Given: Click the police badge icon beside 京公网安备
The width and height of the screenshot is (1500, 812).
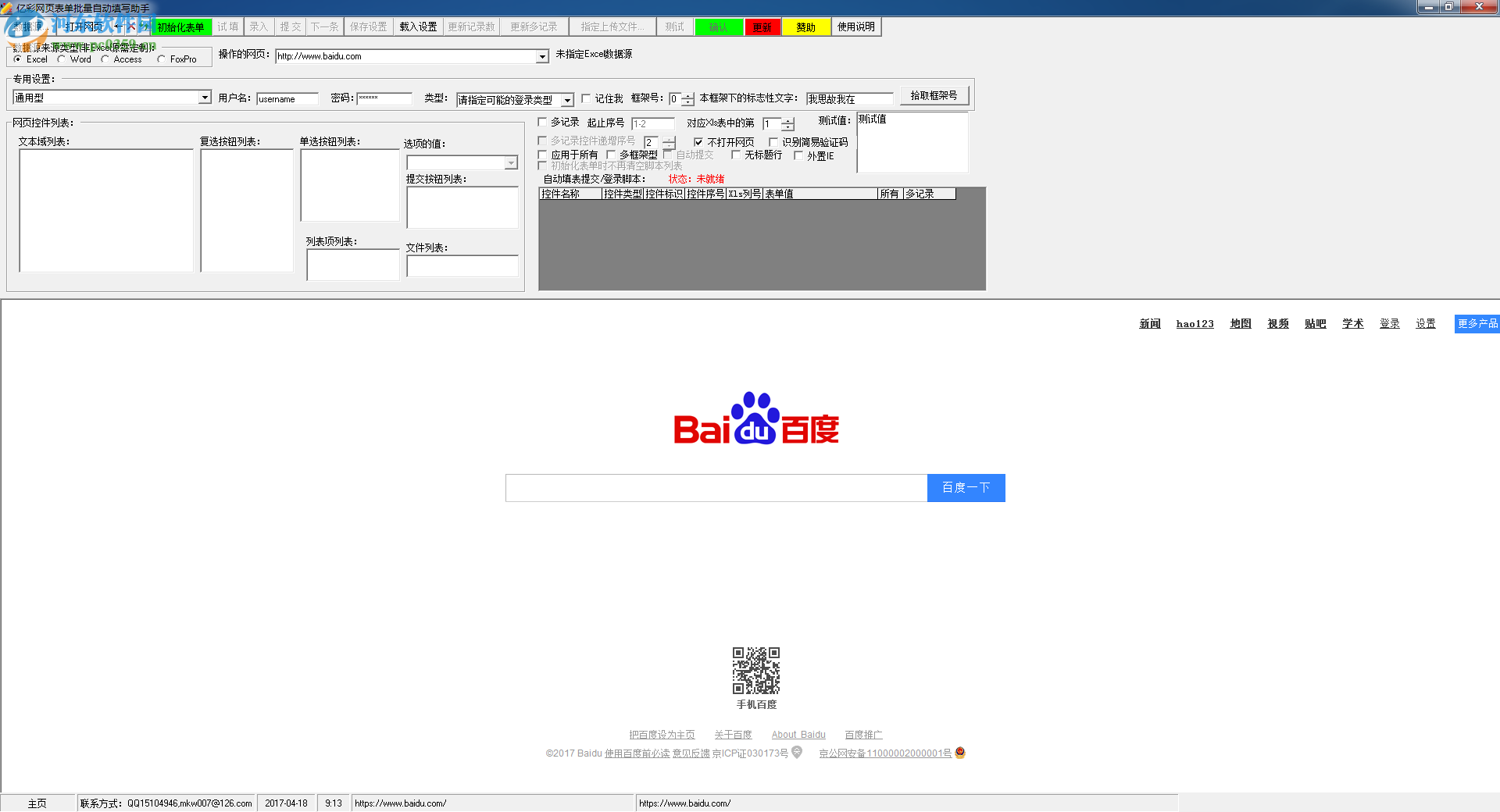Looking at the screenshot, I should pos(960,753).
